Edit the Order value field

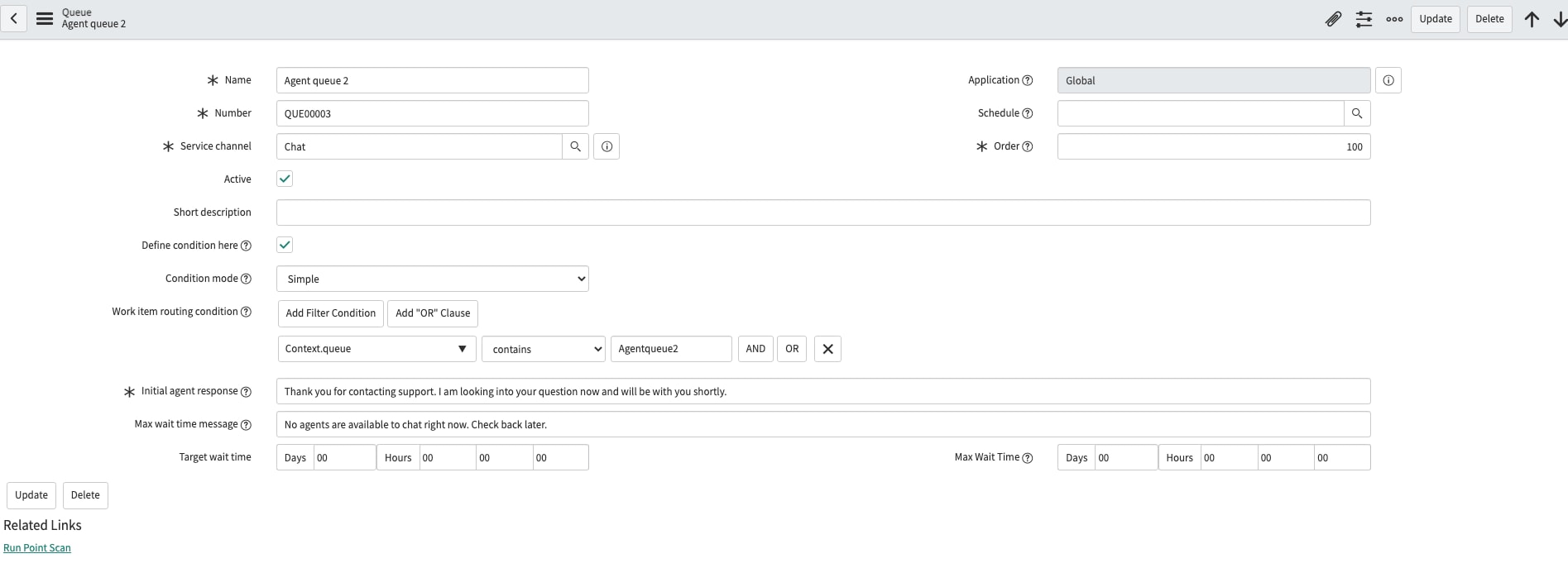pos(1214,146)
